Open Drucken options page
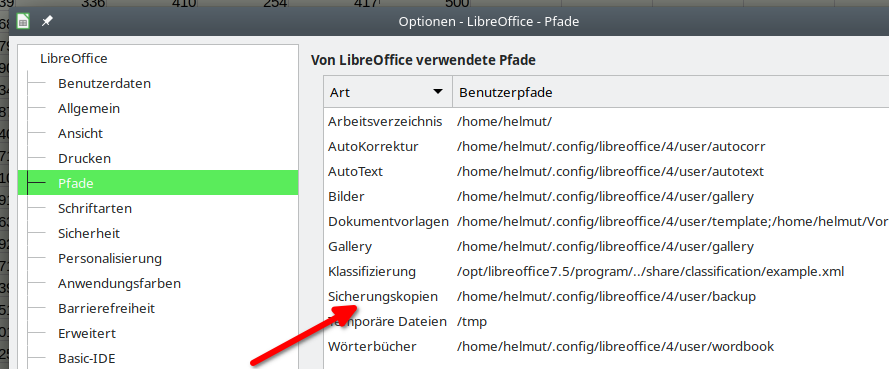This screenshot has height=369, width=889. 84,158
